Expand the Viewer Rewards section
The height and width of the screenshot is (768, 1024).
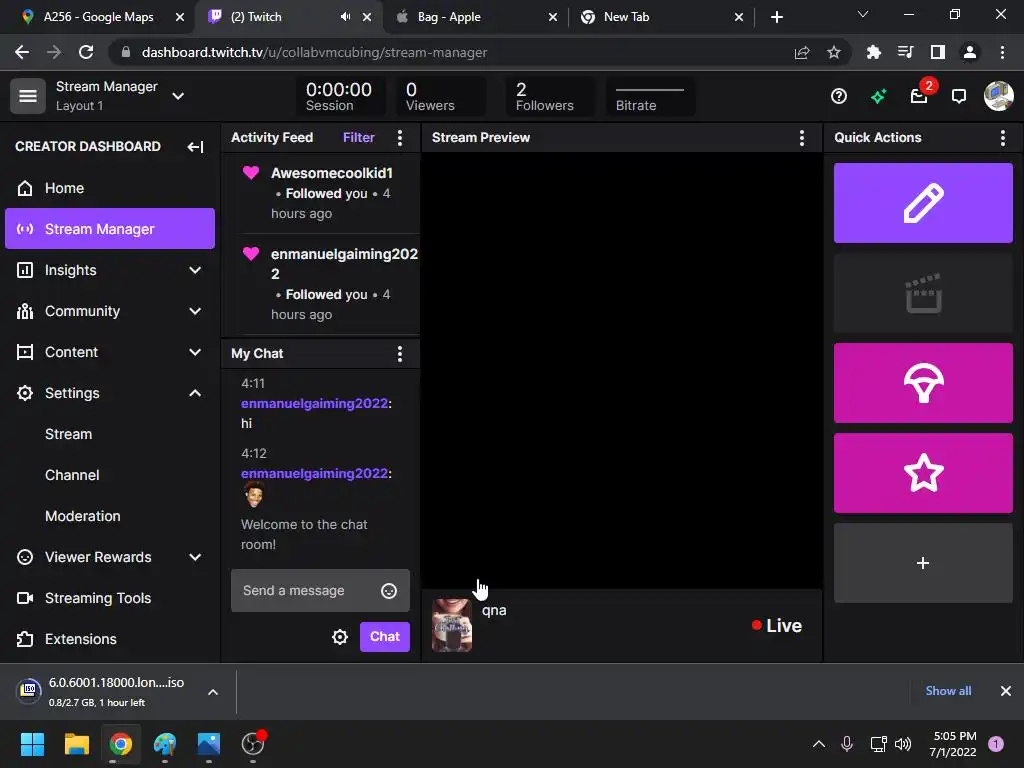click(x=195, y=557)
